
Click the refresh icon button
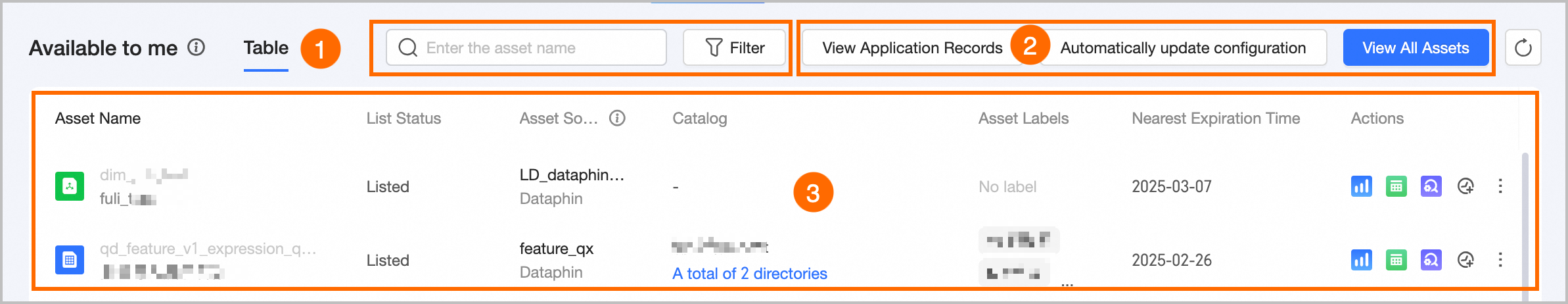1523,48
